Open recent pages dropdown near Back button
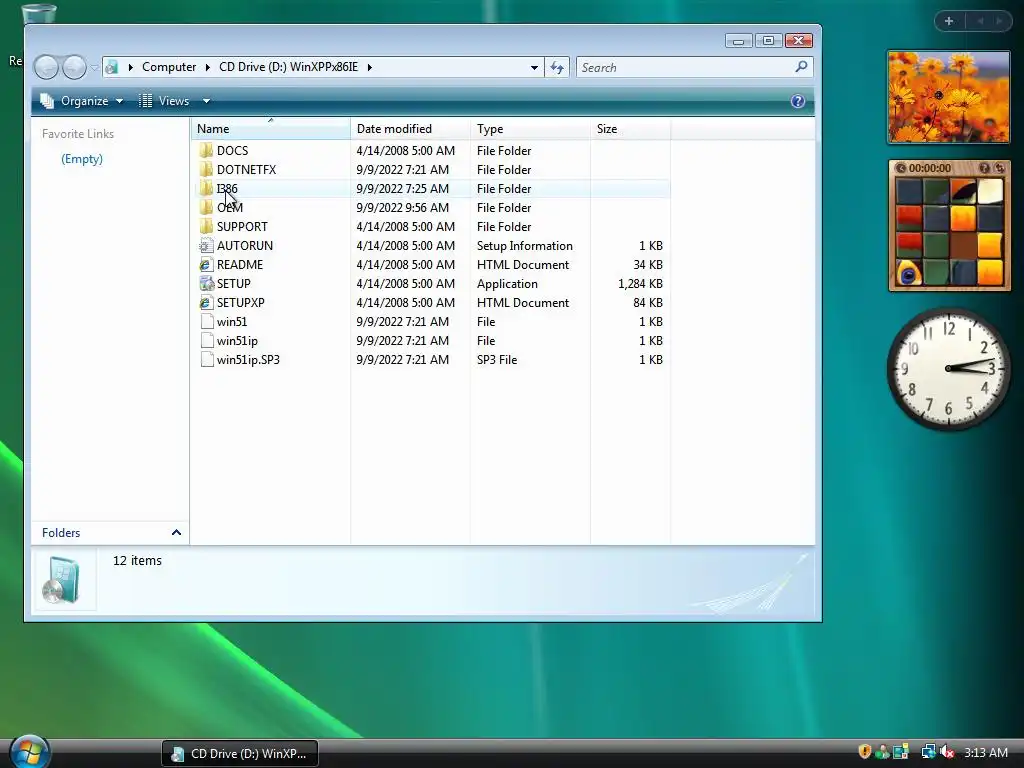Screen dimensions: 1024x768 pos(95,67)
